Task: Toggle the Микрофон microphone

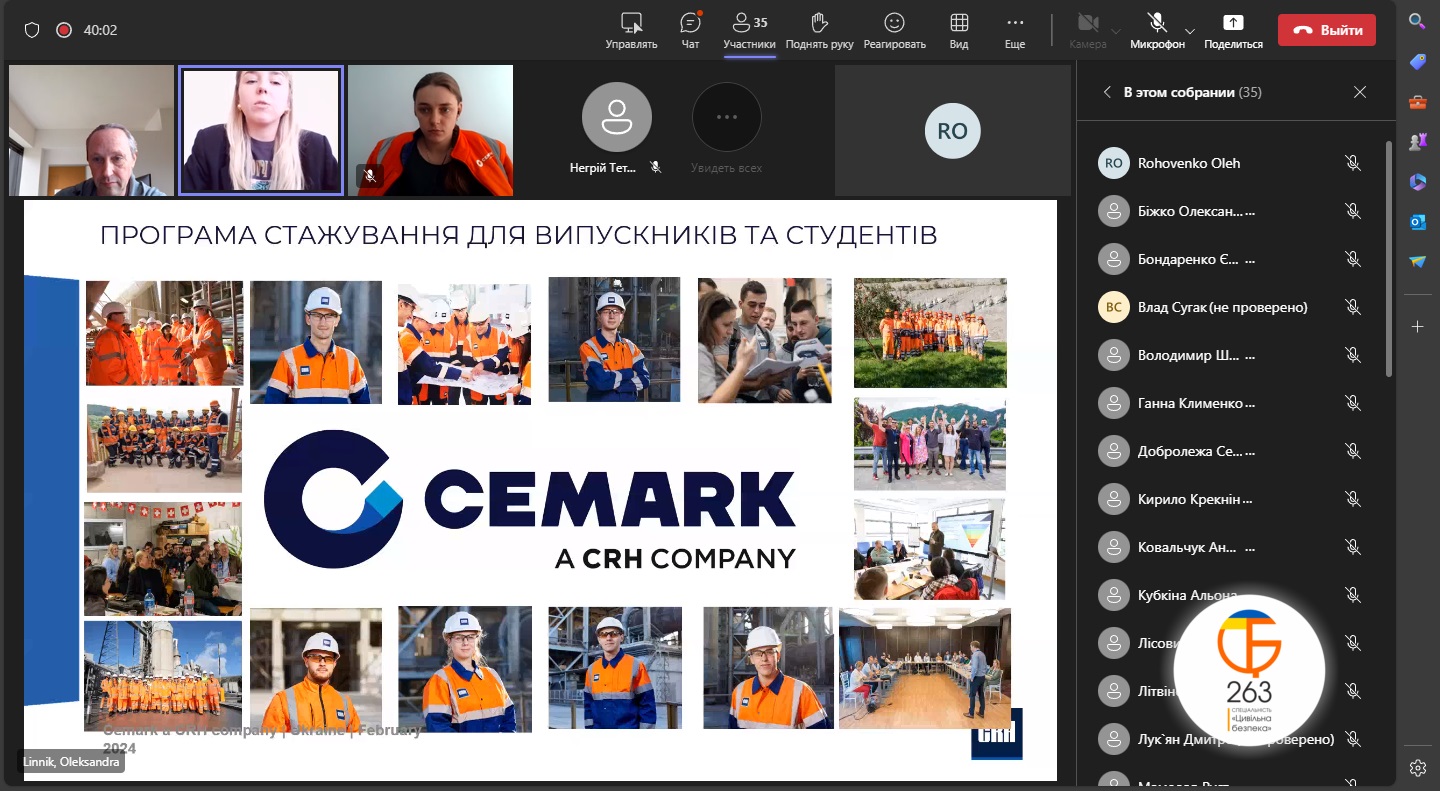Action: click(1157, 30)
